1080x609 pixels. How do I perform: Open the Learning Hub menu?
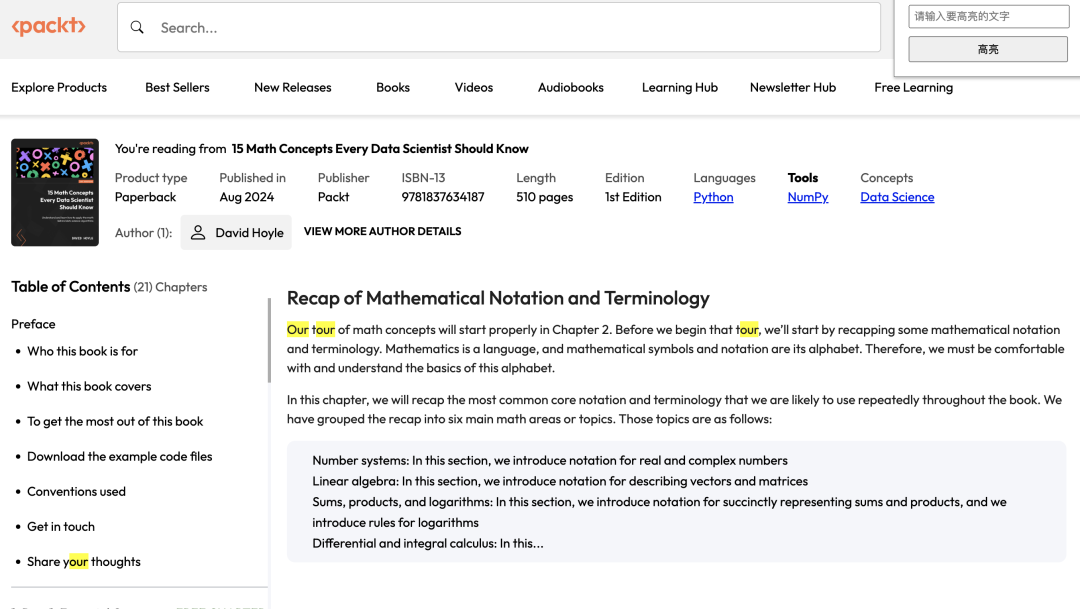click(679, 87)
